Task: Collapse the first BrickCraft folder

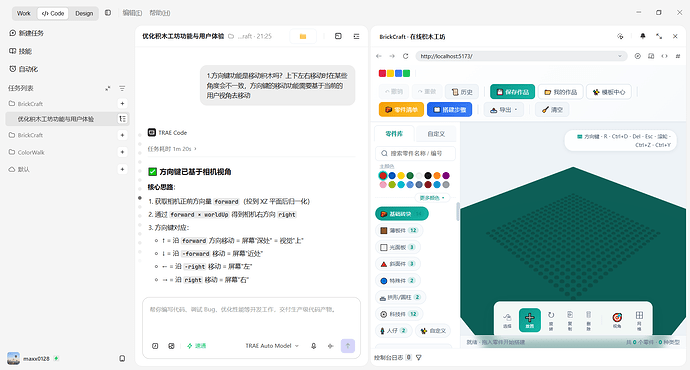Action: click(x=26, y=104)
